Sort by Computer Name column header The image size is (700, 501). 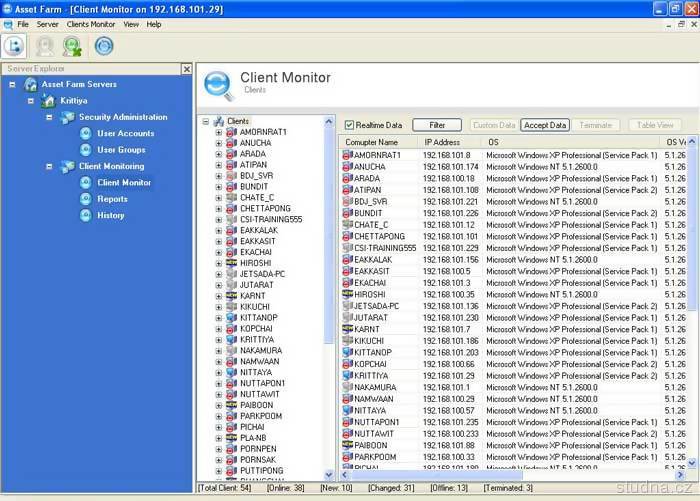tap(379, 142)
